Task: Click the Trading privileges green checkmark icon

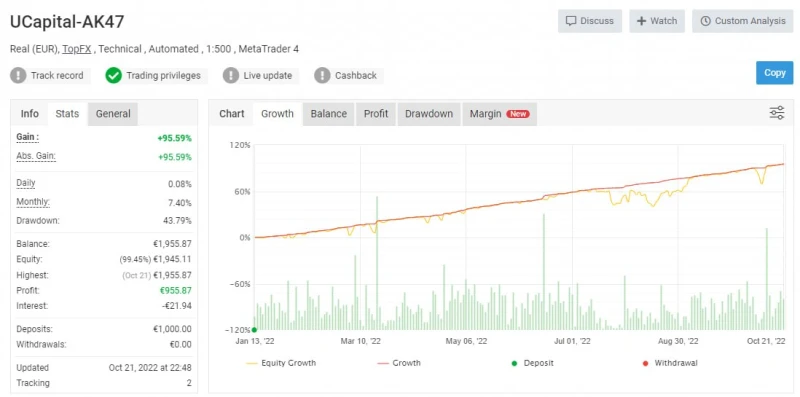Action: [113, 76]
